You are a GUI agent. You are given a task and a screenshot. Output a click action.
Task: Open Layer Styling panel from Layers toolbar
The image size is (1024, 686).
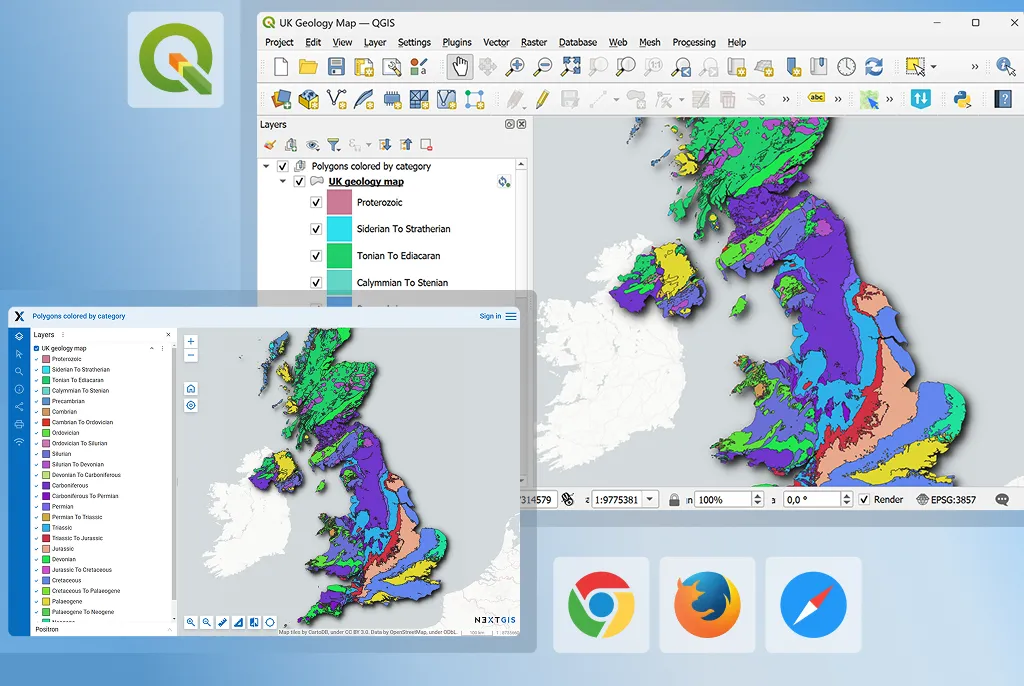(270, 144)
